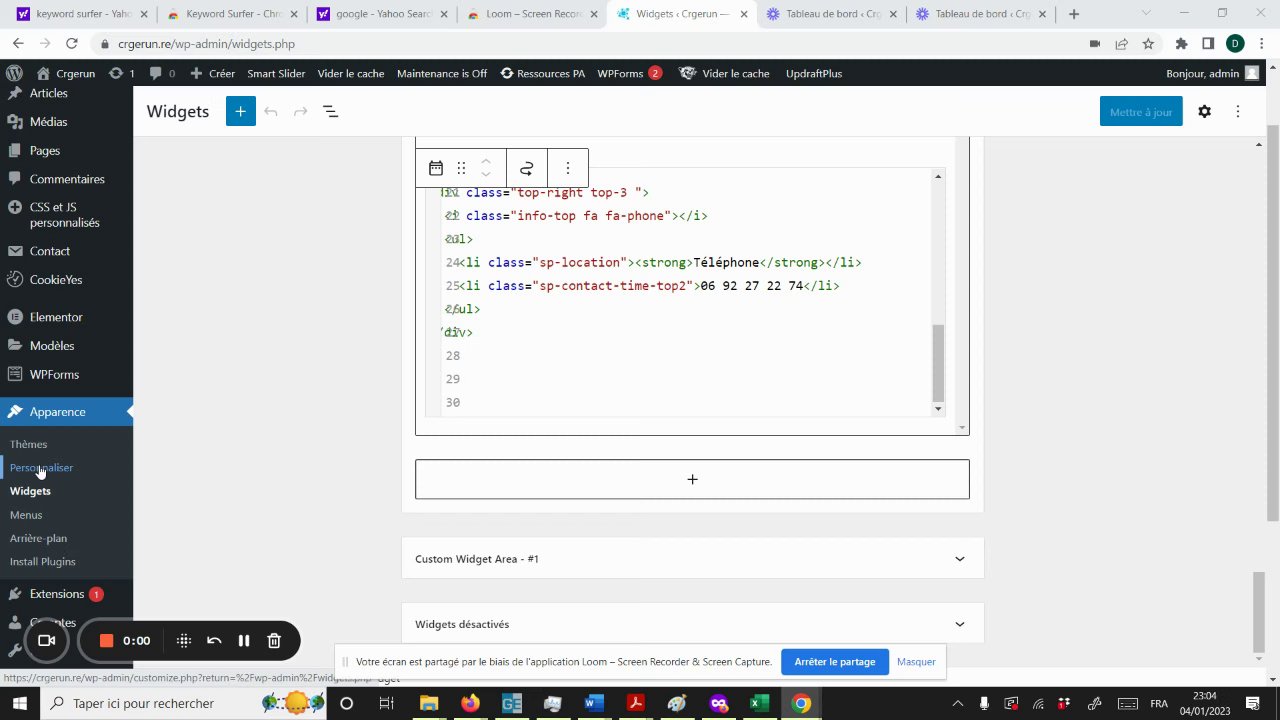Click the camera indicator in the address bar
The image size is (1280, 720).
(x=1095, y=44)
